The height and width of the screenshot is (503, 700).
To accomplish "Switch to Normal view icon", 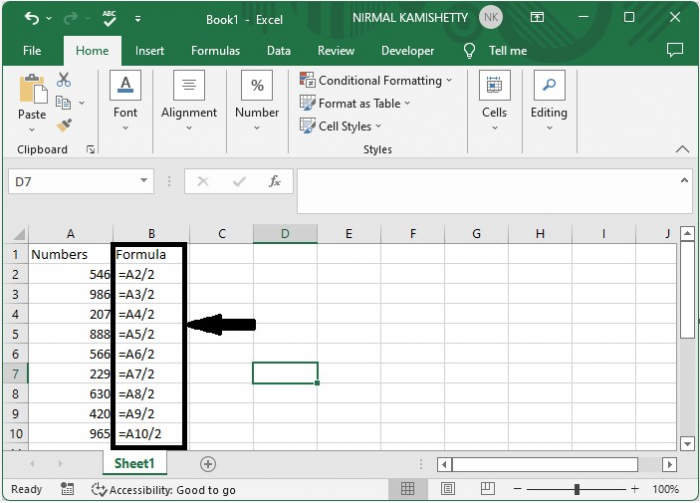I will click(407, 489).
